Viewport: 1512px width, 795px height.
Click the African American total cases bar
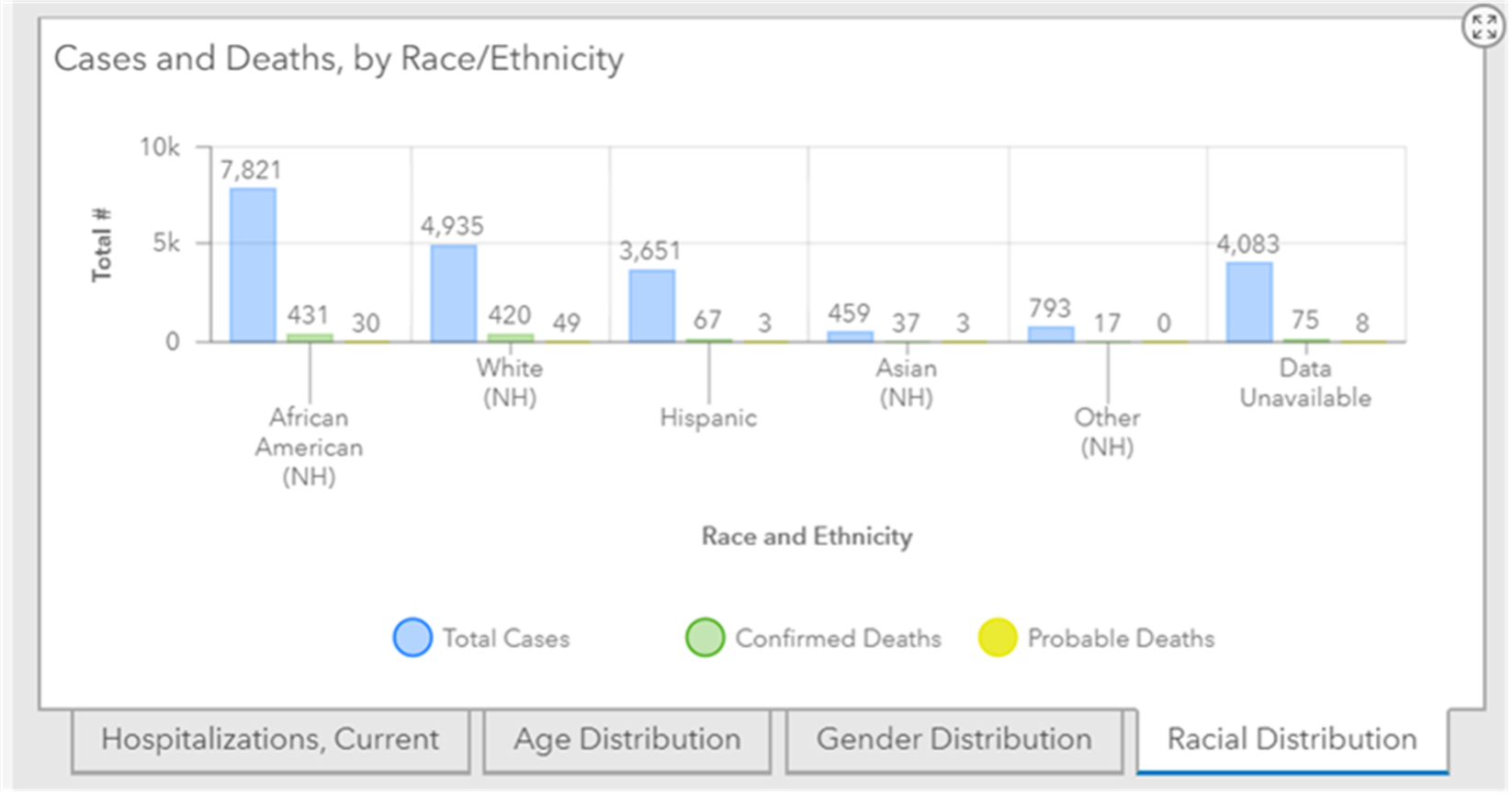pyautogui.click(x=253, y=265)
